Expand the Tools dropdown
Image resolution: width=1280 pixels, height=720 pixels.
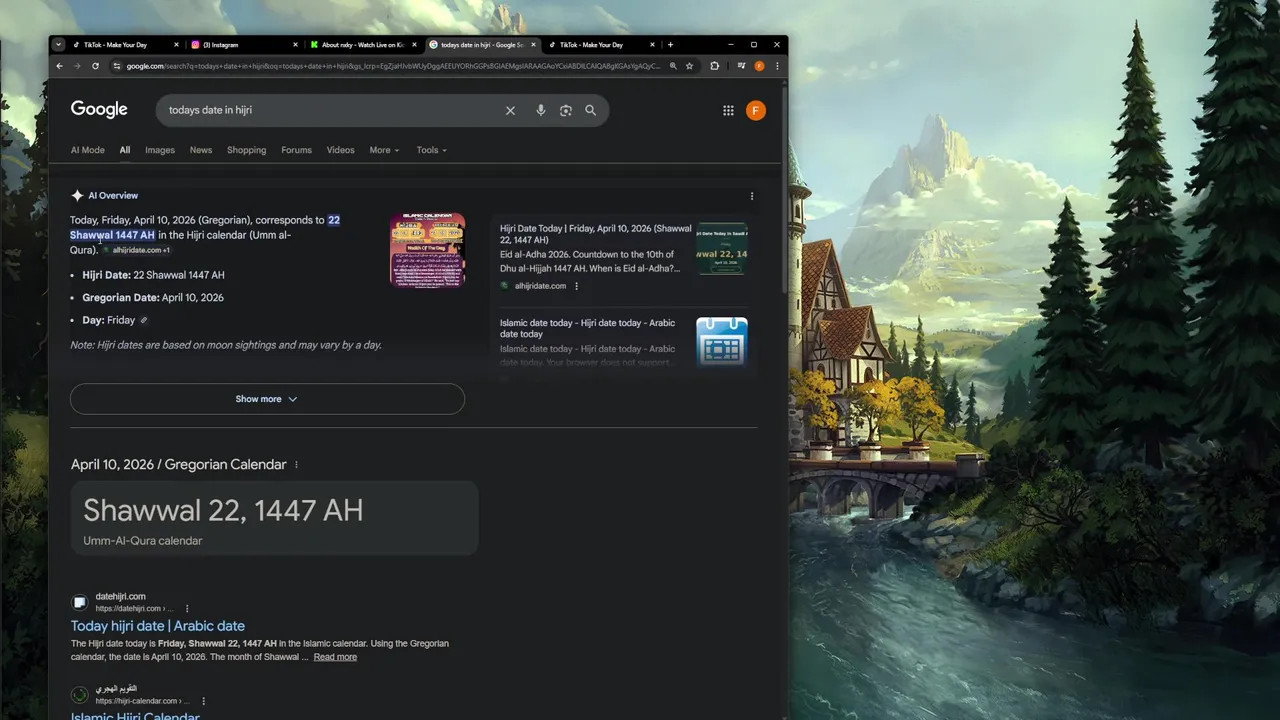click(x=432, y=150)
